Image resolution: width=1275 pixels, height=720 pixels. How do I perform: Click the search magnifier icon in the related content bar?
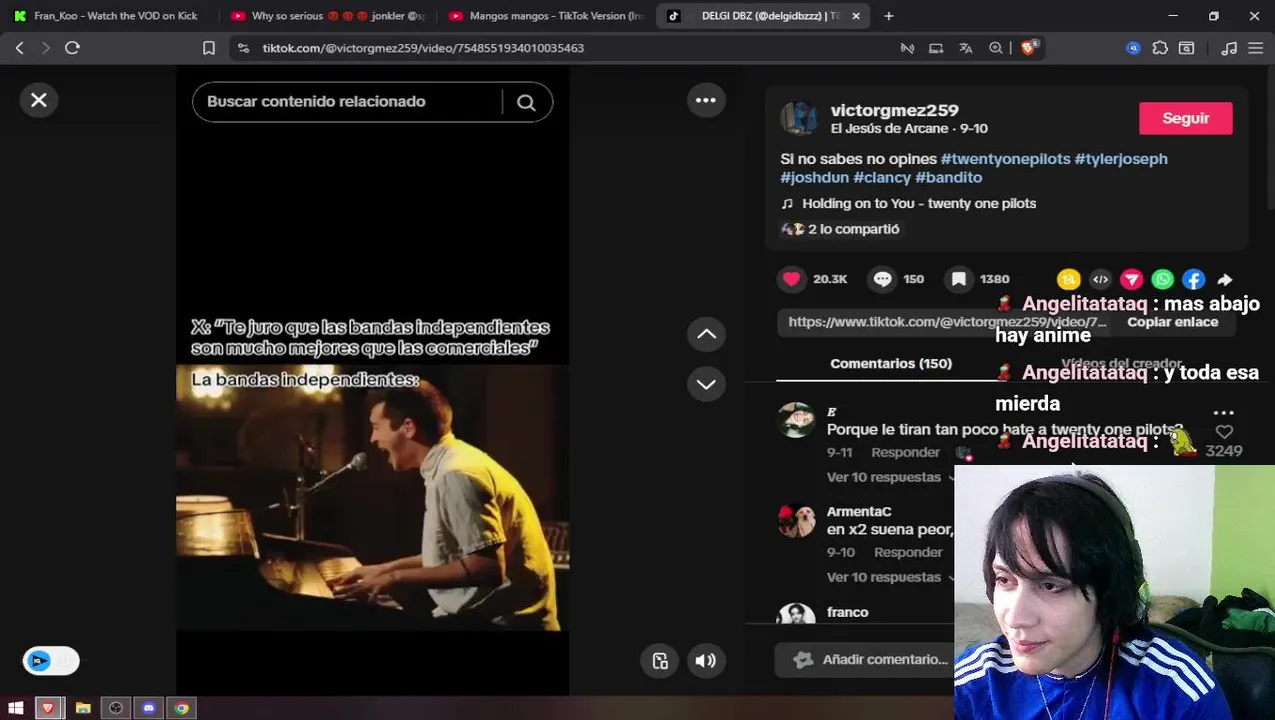[526, 102]
